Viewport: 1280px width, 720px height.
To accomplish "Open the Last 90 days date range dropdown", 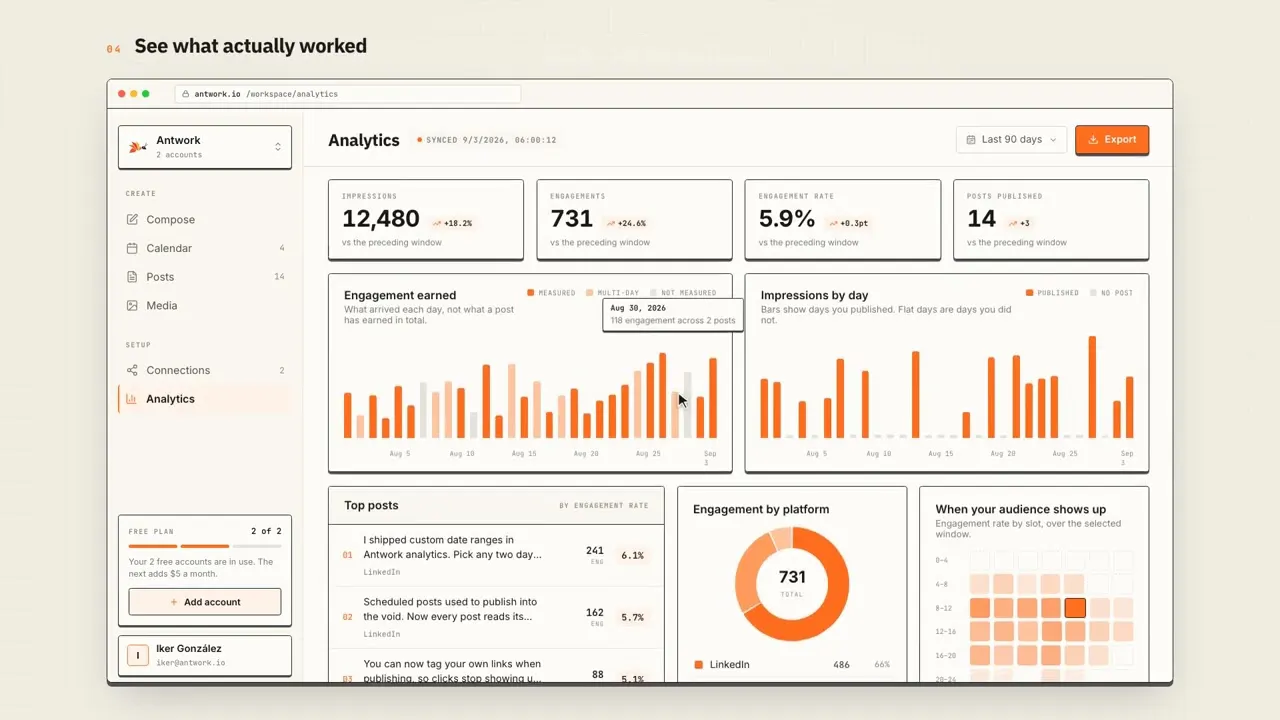I will (x=1012, y=140).
